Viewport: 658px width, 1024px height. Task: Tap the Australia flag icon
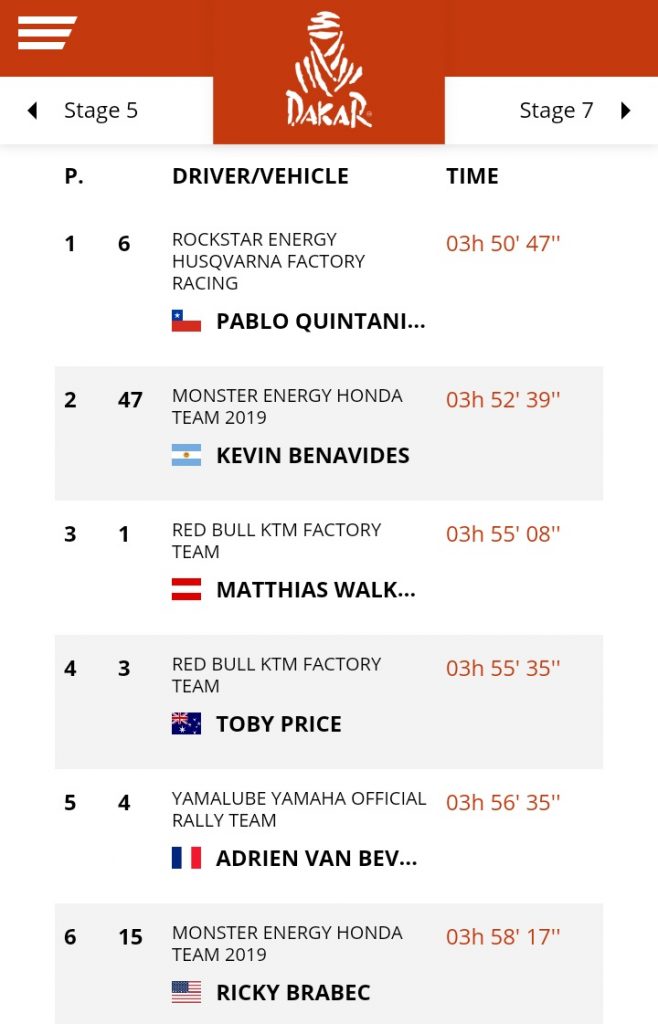pos(187,724)
